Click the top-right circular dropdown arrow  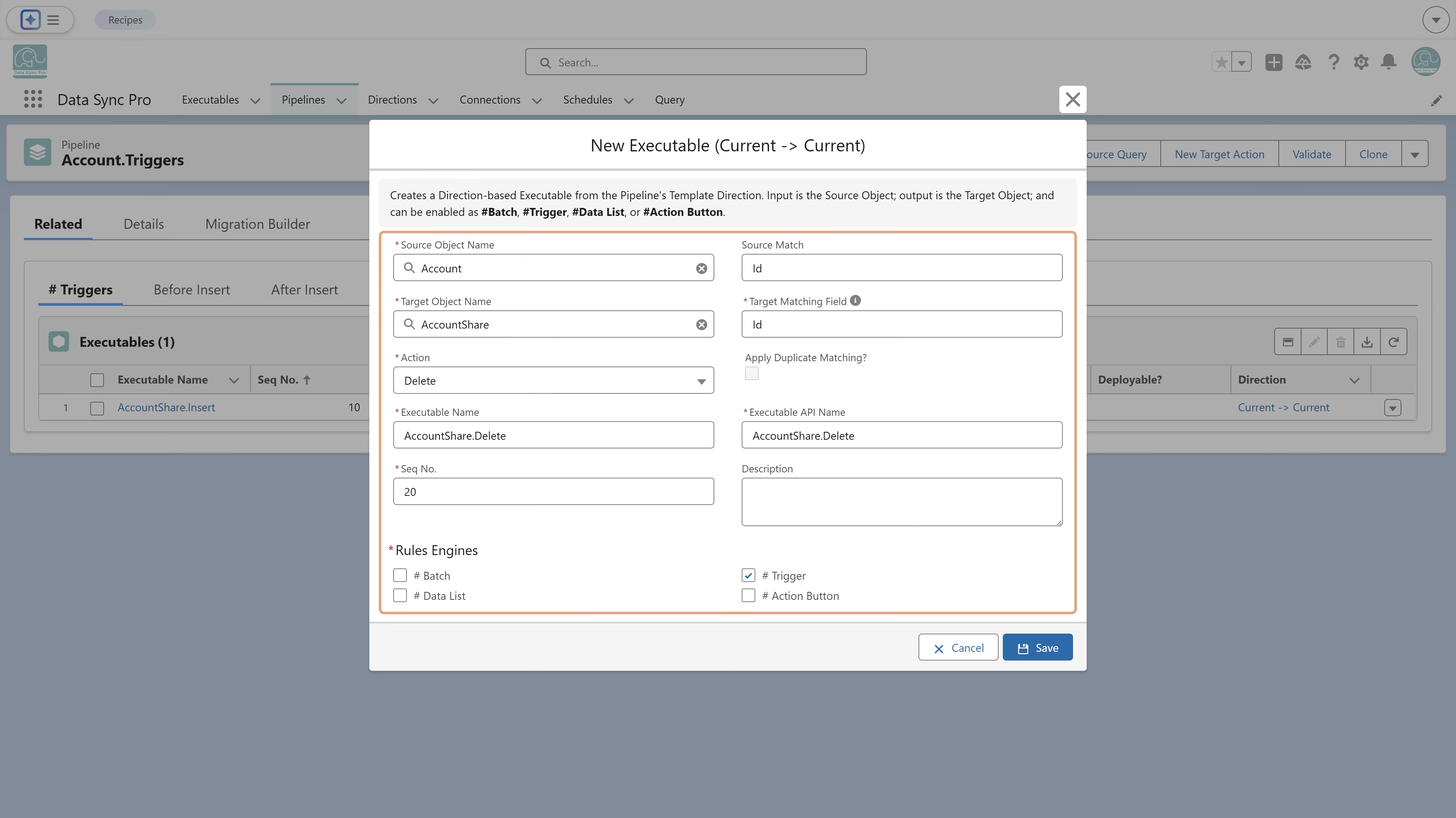click(x=1436, y=20)
